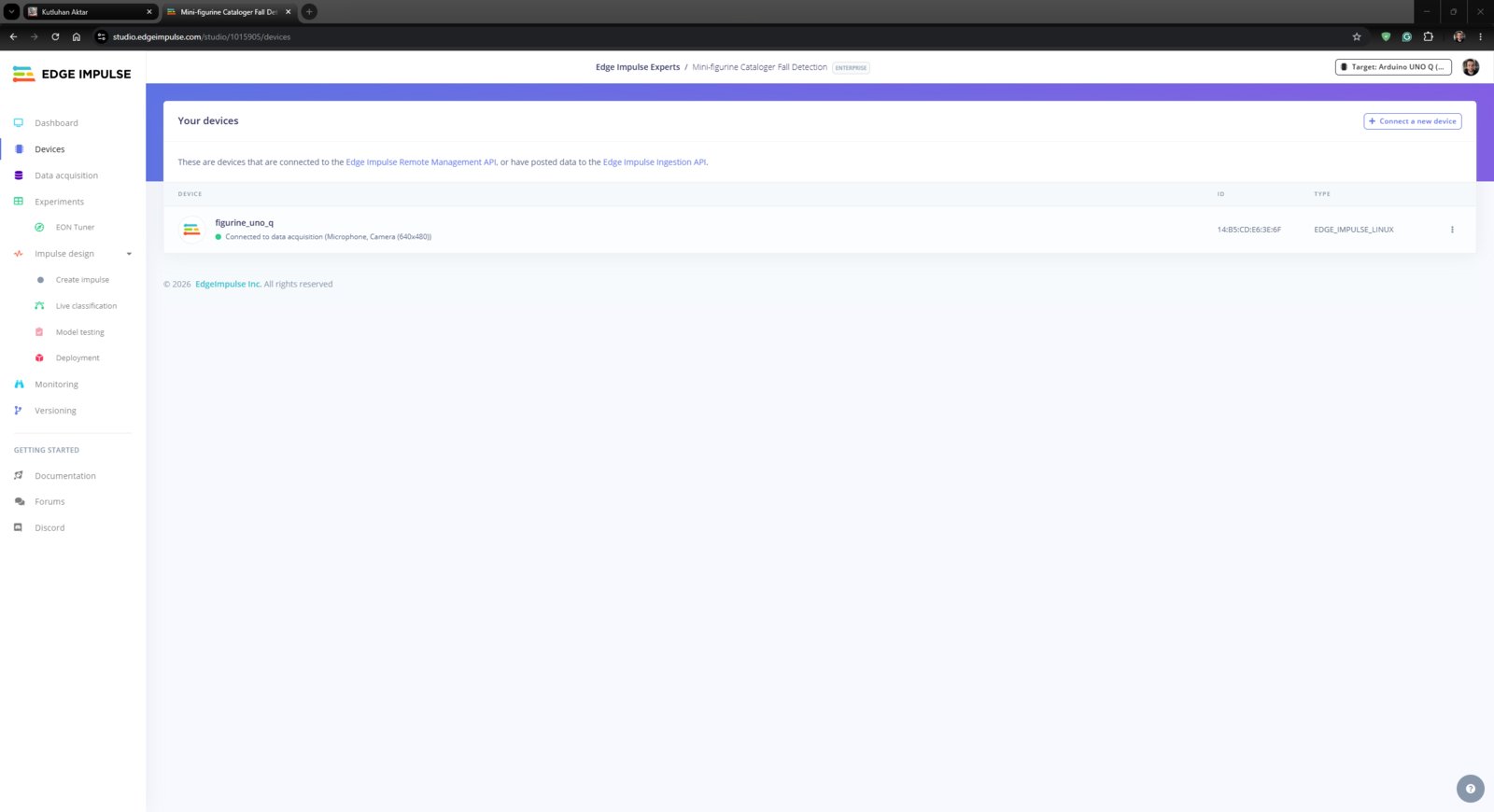Viewport: 1494px width, 812px height.
Task: Click the Forums chat bubbles icon
Action: coord(20,502)
